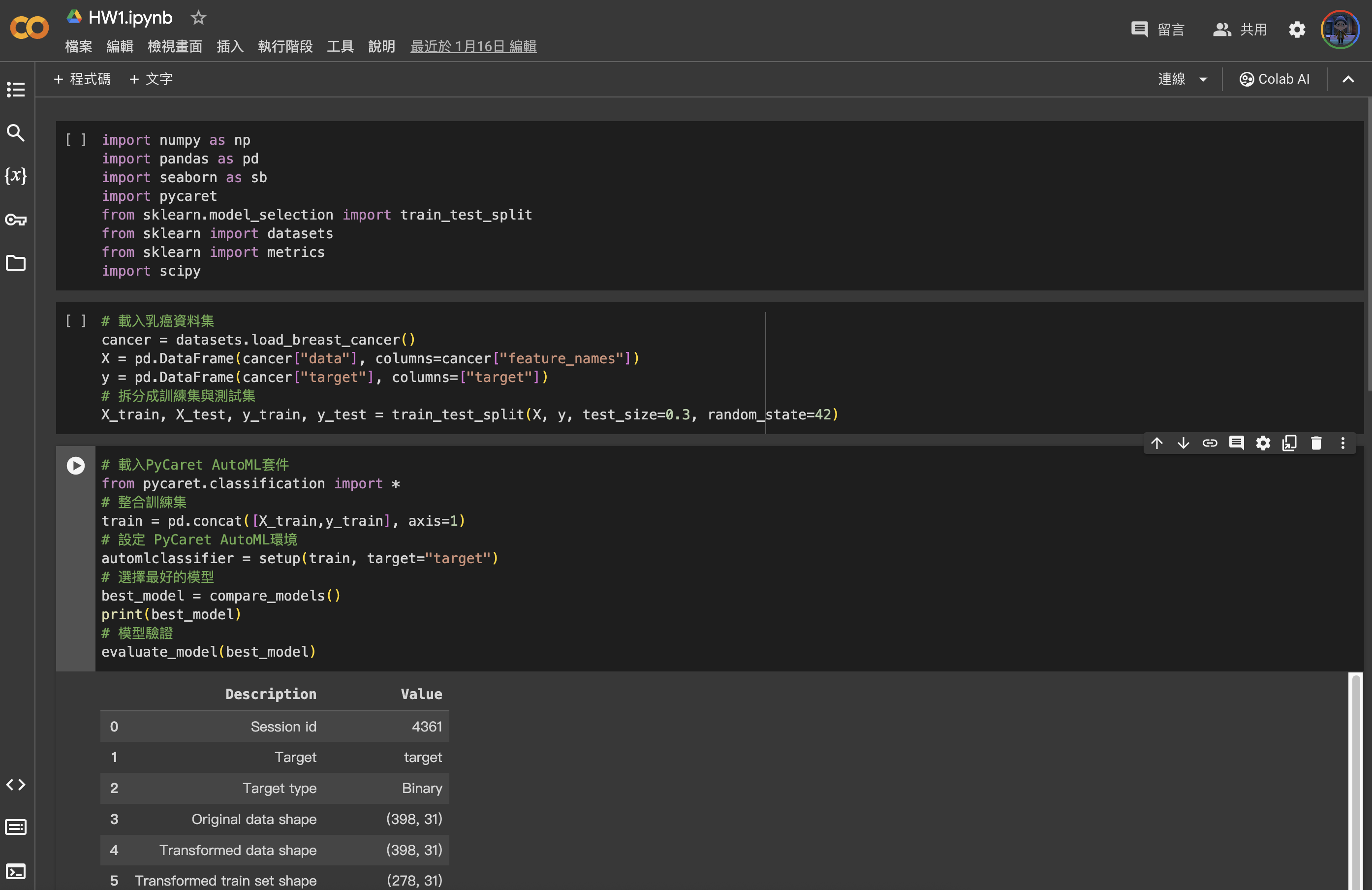1372x890 pixels.
Task: Click the empty brackets of the imports cell
Action: click(75, 140)
